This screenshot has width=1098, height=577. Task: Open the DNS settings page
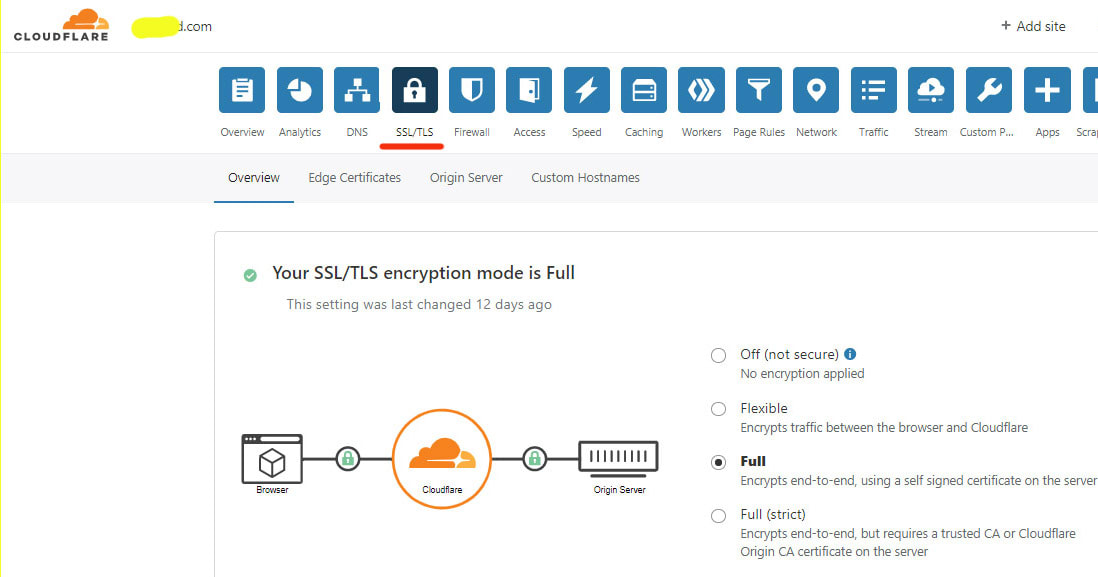[x=356, y=90]
